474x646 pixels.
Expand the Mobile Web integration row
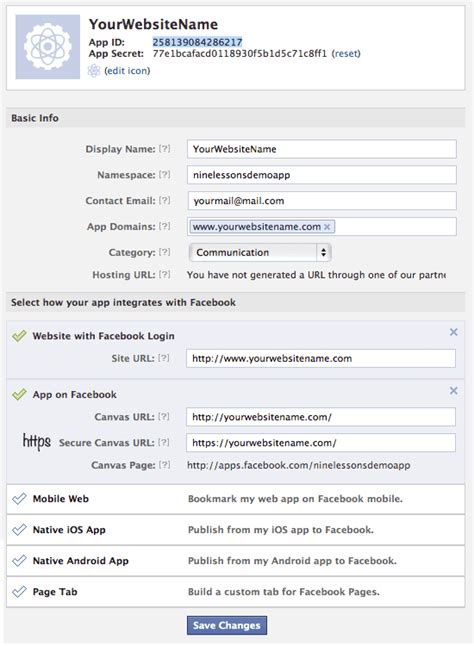point(236,499)
